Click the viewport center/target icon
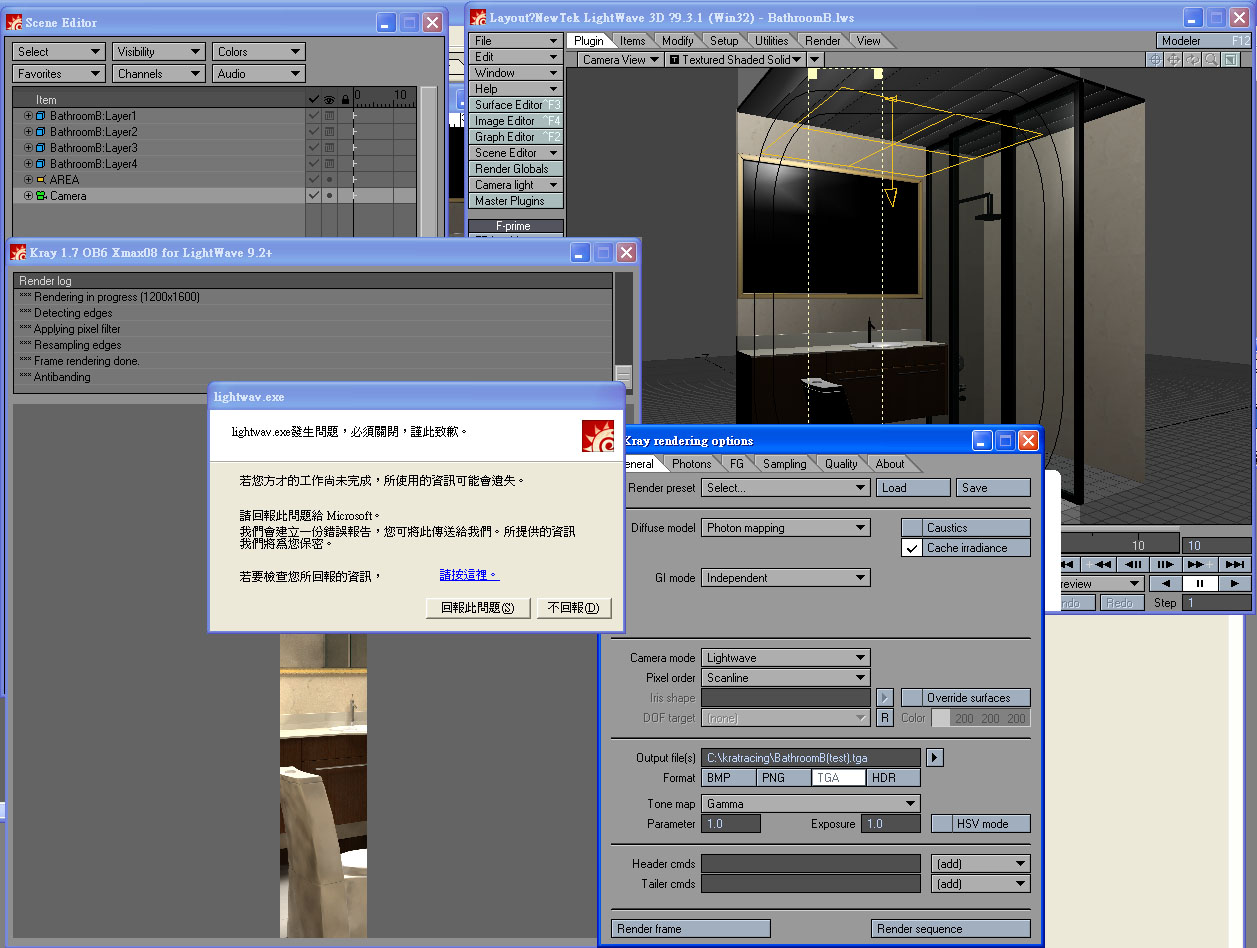 coord(1155,60)
